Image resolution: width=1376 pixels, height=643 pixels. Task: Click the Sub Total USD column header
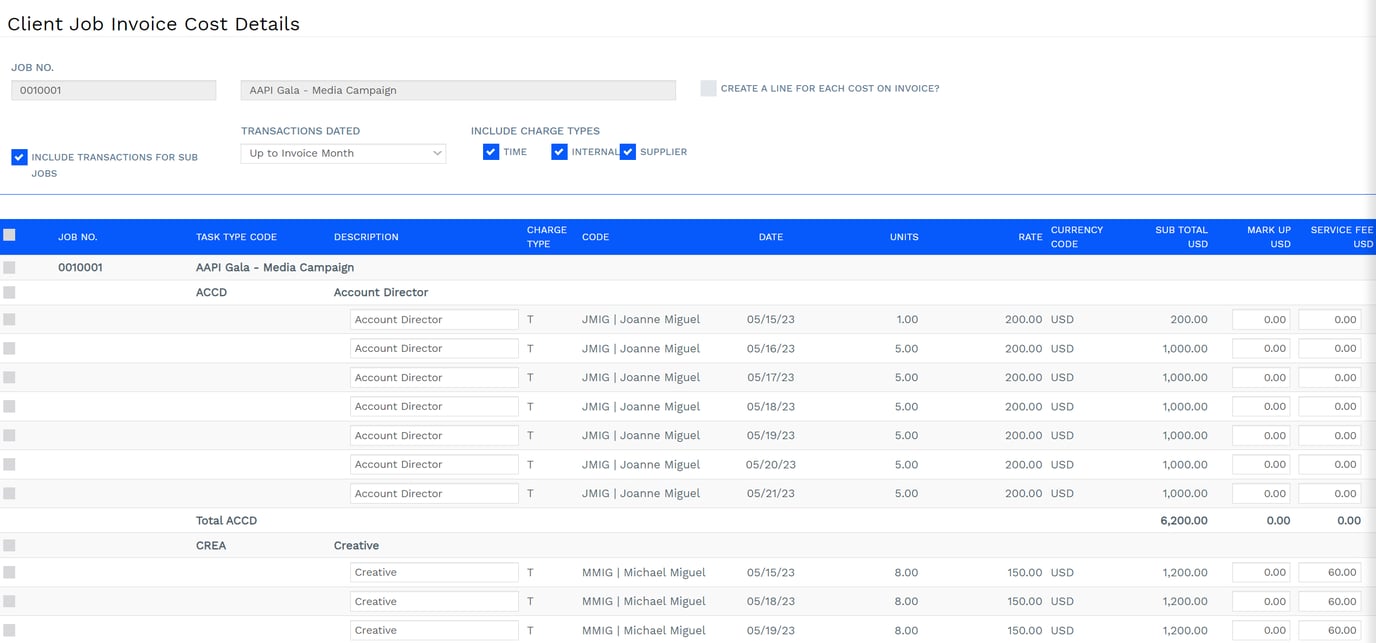[1181, 237]
